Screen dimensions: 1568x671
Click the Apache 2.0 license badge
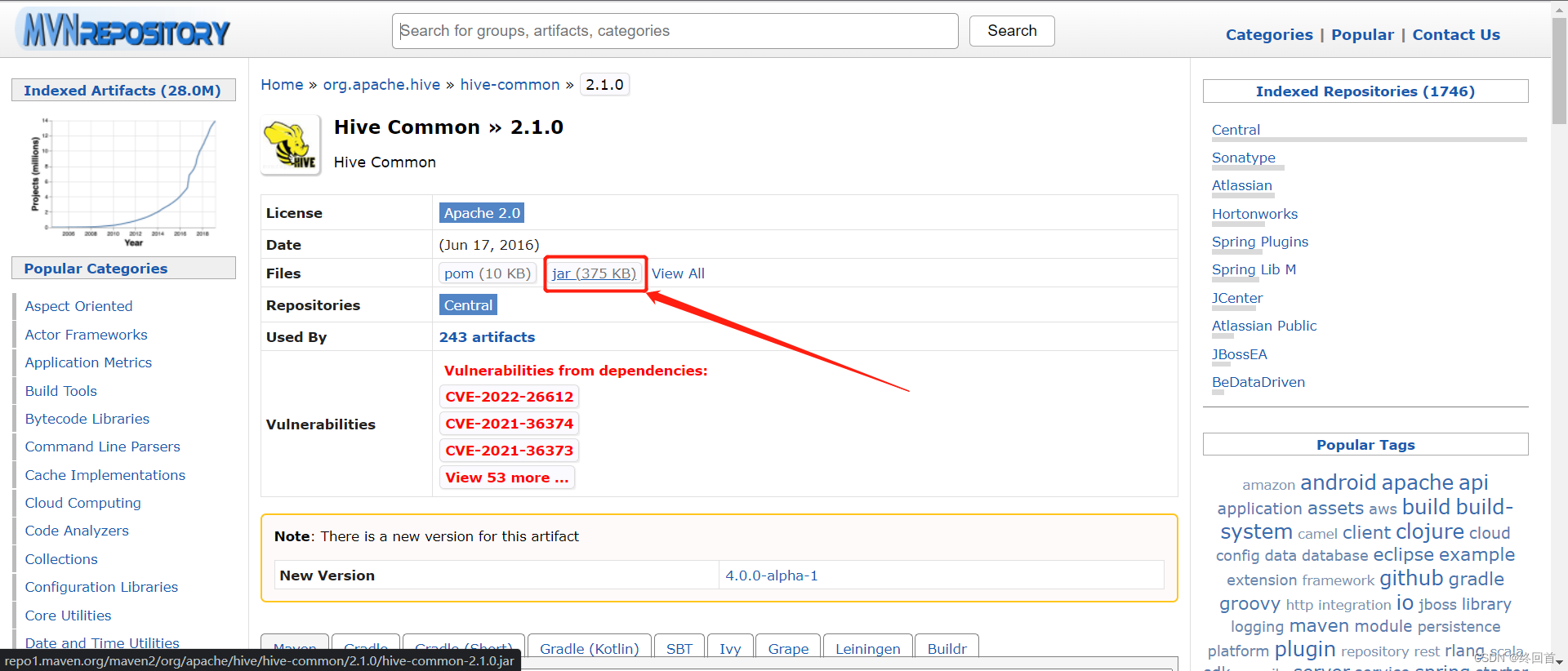click(482, 213)
